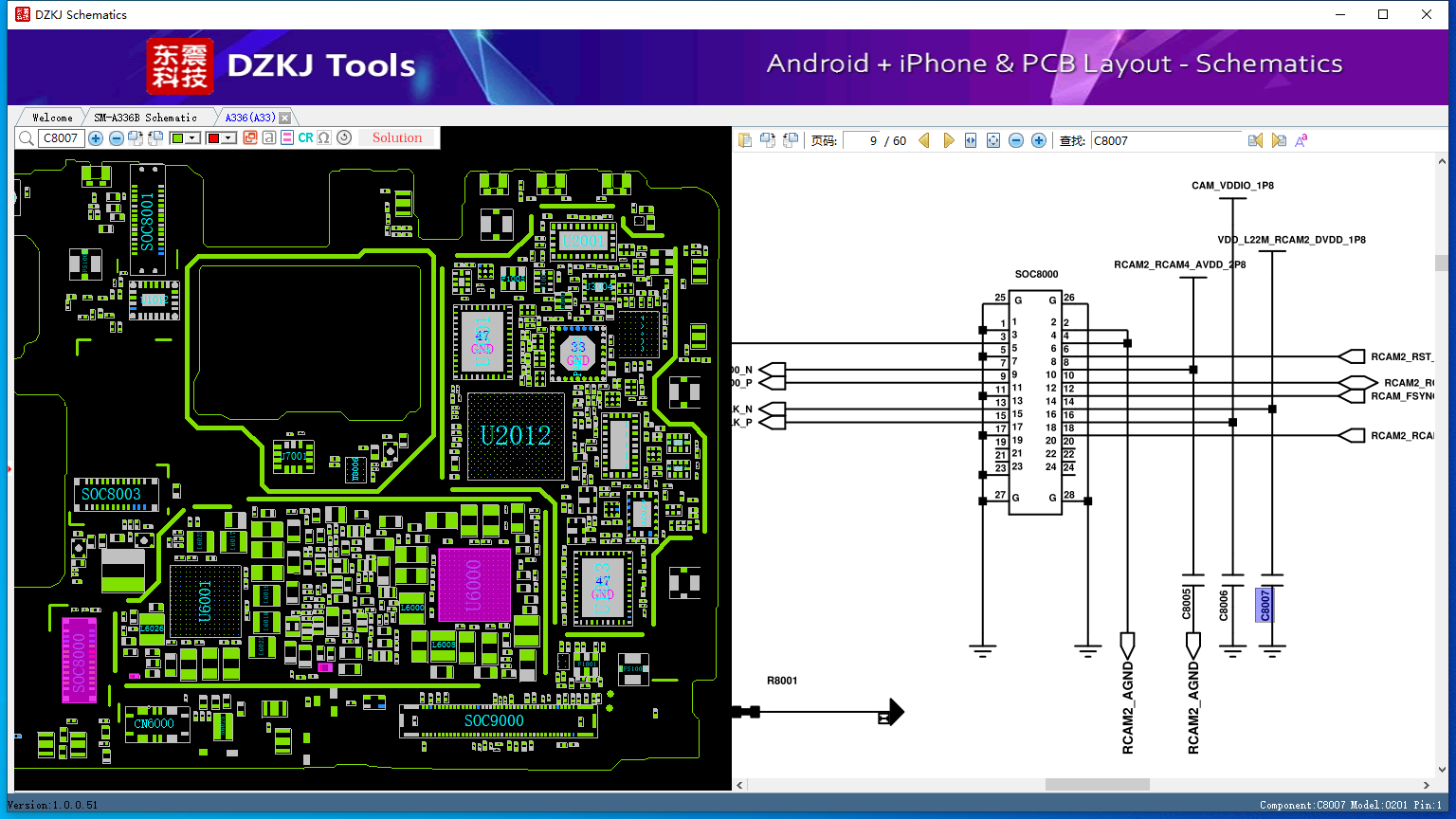Image resolution: width=1456 pixels, height=819 pixels.
Task: Switch to the Welcome tab
Action: pyautogui.click(x=52, y=118)
